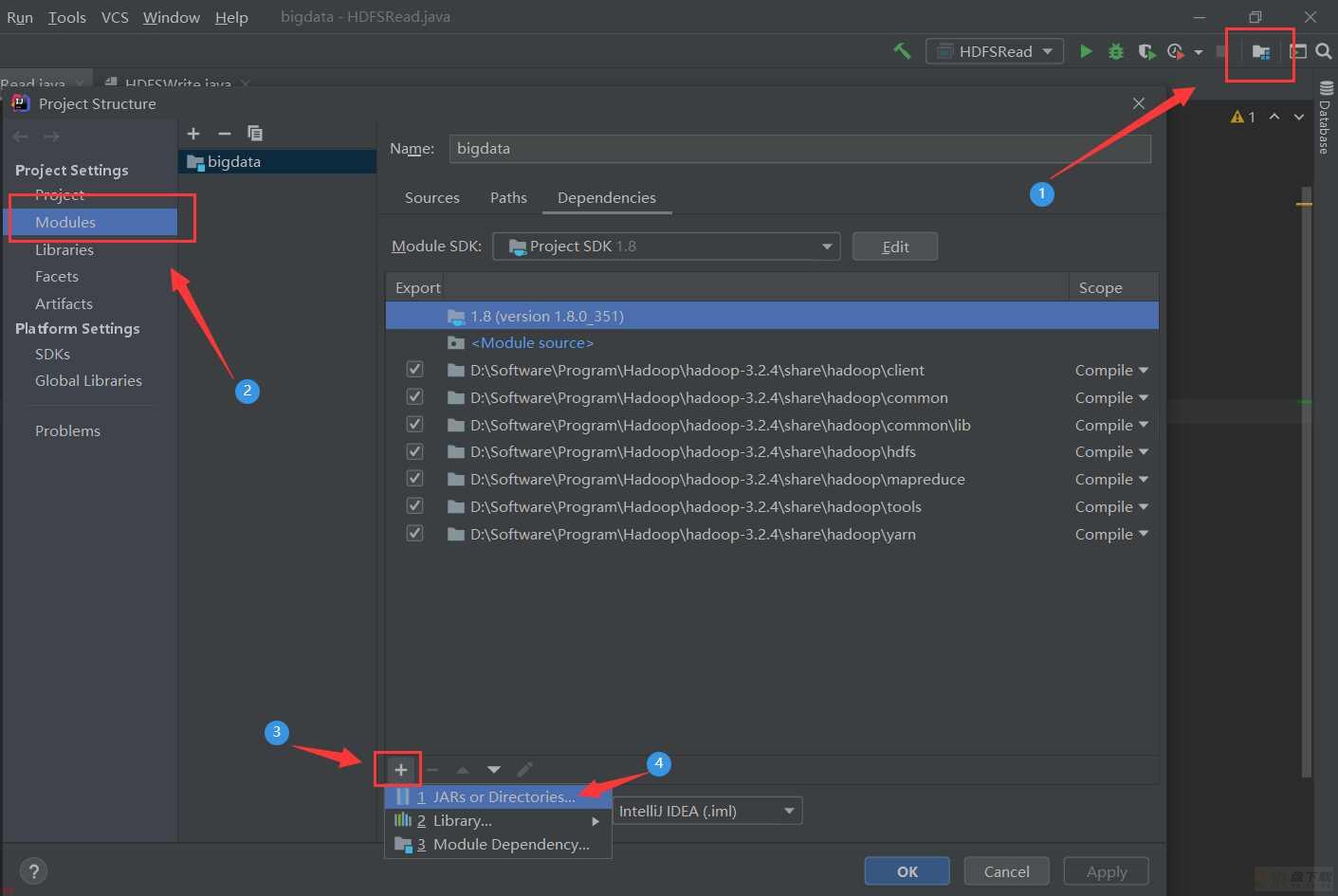This screenshot has width=1338, height=896.
Task: Start debugging with the bug icon
Action: click(x=1116, y=51)
